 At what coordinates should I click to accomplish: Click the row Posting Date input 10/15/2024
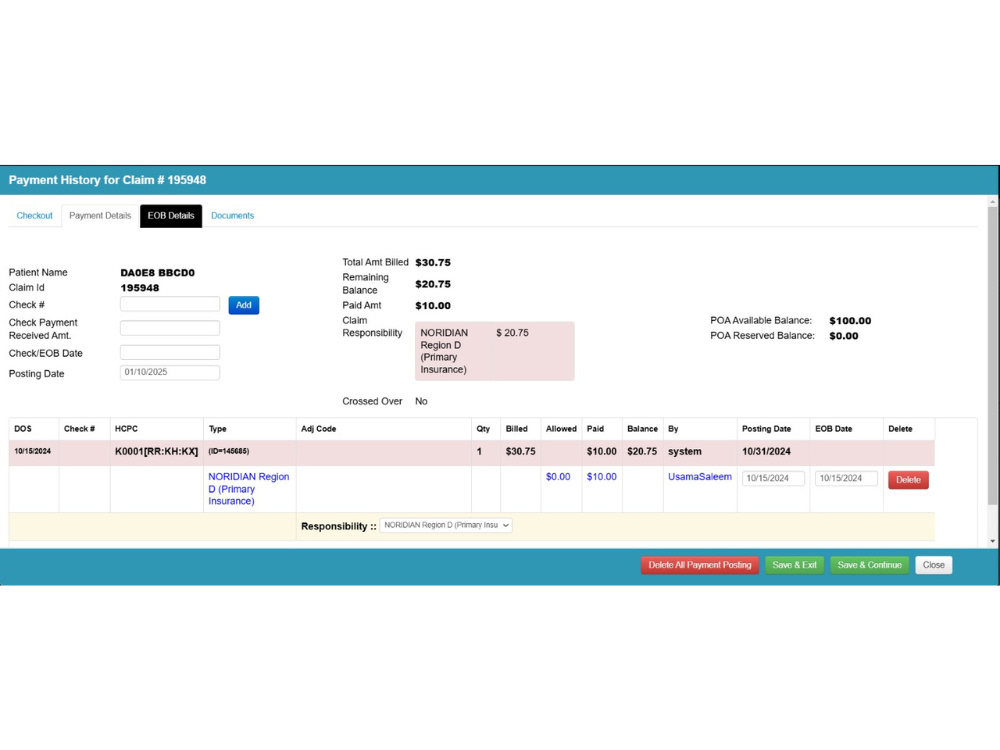coord(773,478)
